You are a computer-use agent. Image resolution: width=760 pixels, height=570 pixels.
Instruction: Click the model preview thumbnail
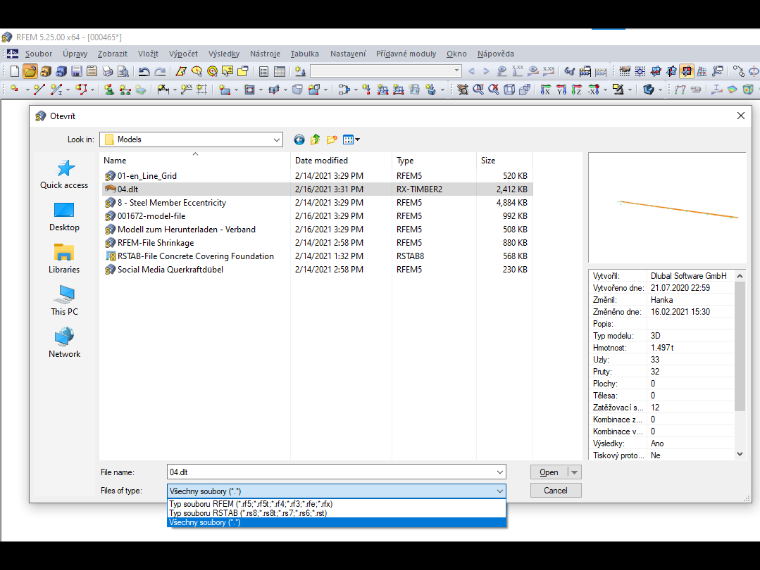(667, 208)
